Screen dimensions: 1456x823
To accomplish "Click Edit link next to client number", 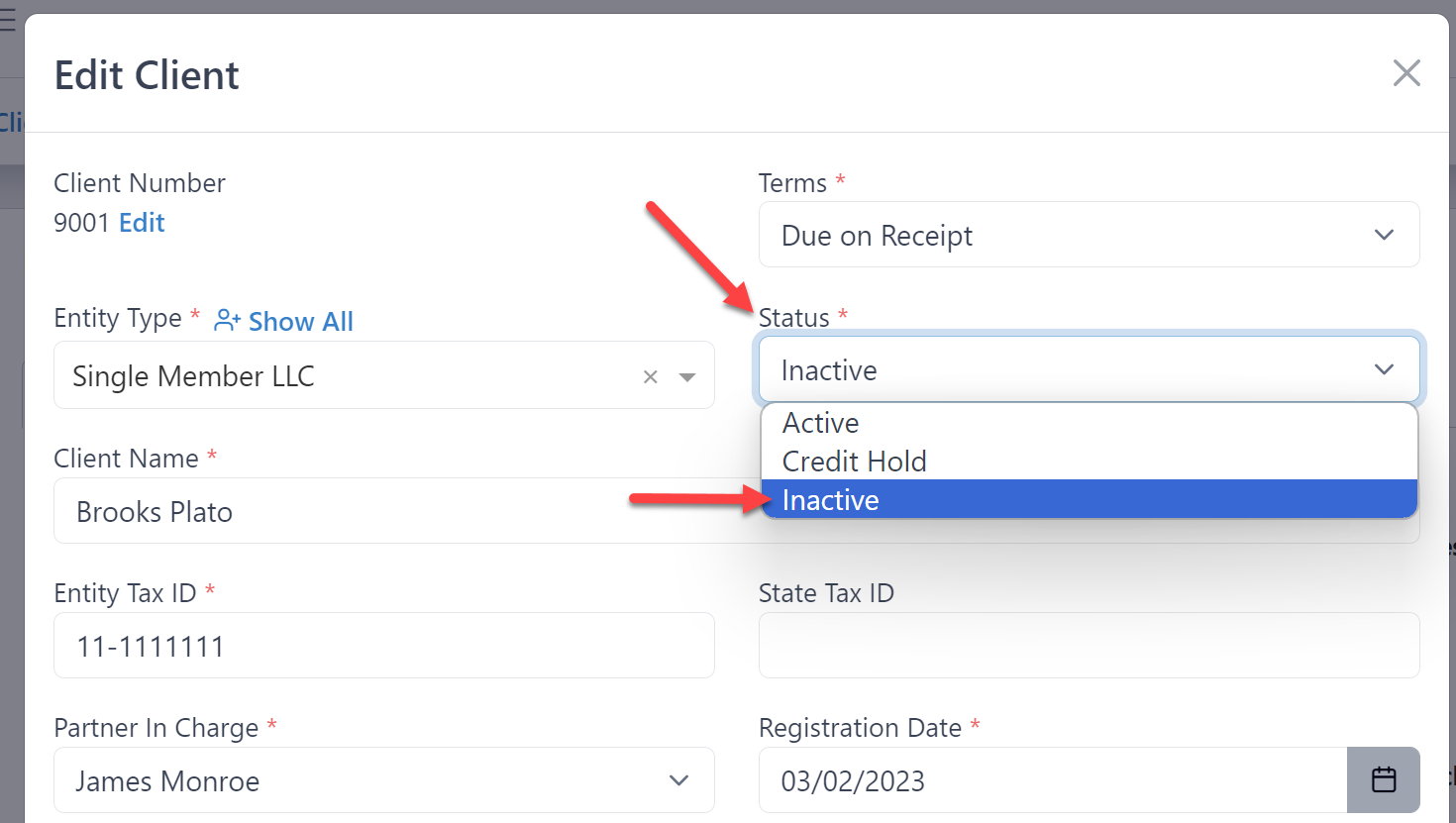I will (x=142, y=223).
